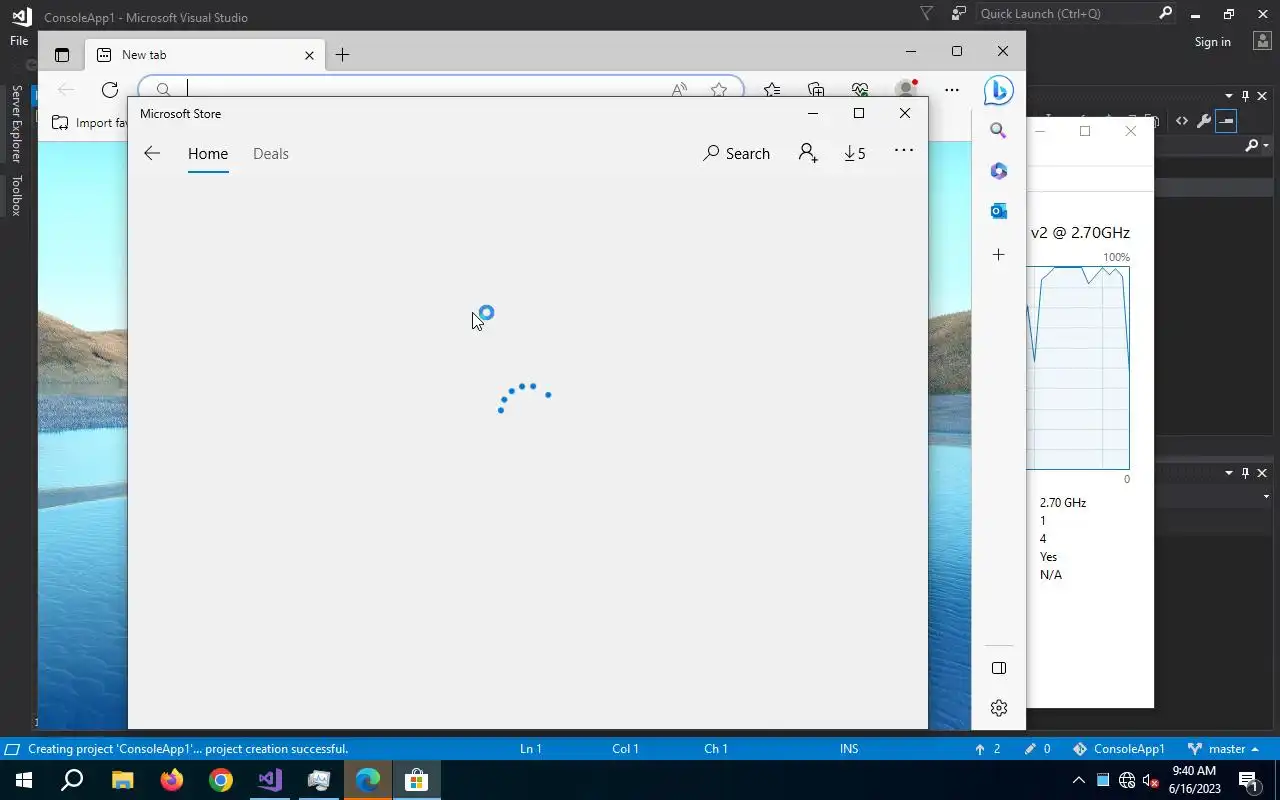The height and width of the screenshot is (800, 1280).
Task: Open ConsoleApp1 repository in status bar
Action: tap(1119, 749)
